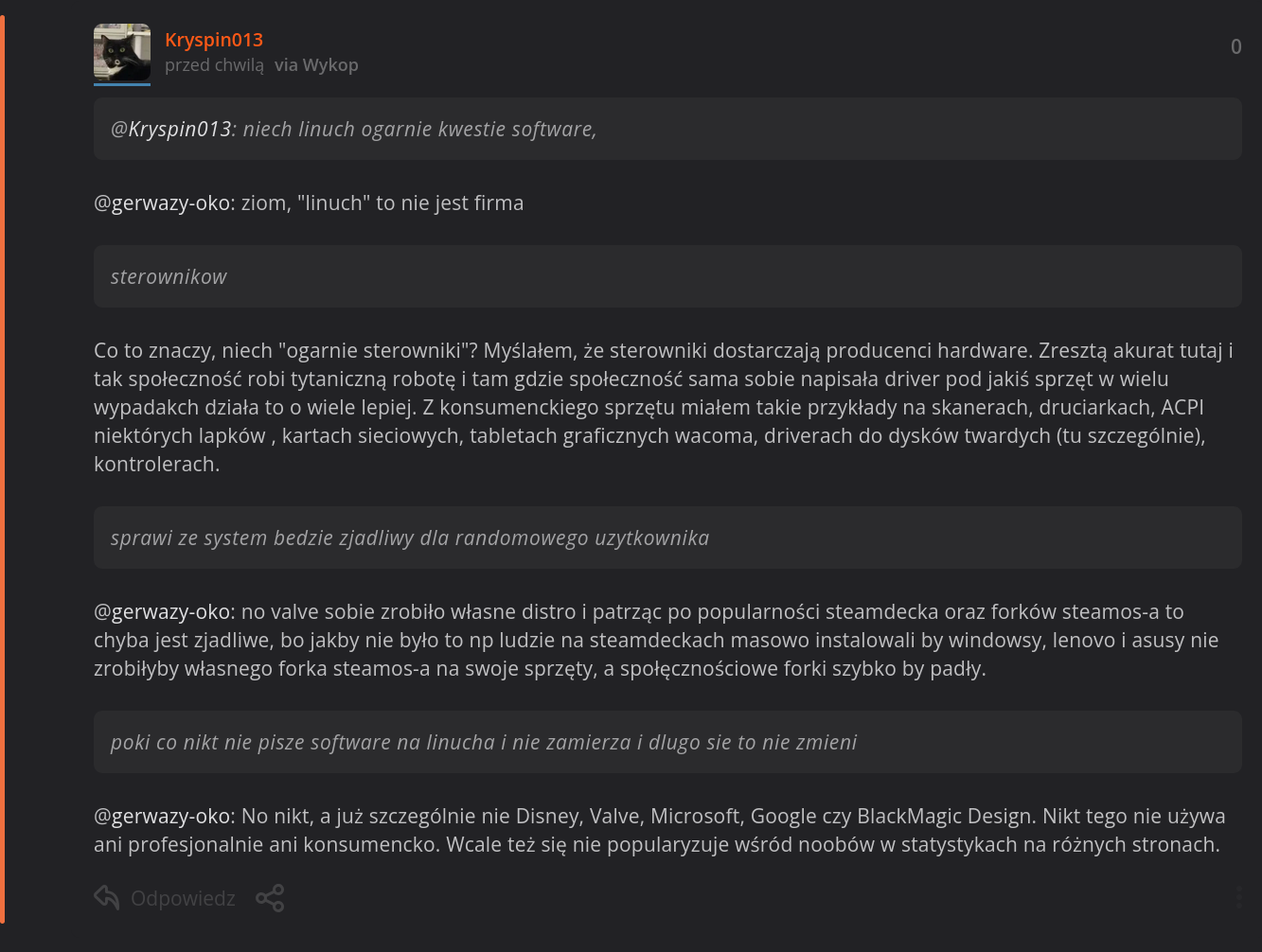
Task: Click the vote count showing 0
Action: pyautogui.click(x=1235, y=46)
